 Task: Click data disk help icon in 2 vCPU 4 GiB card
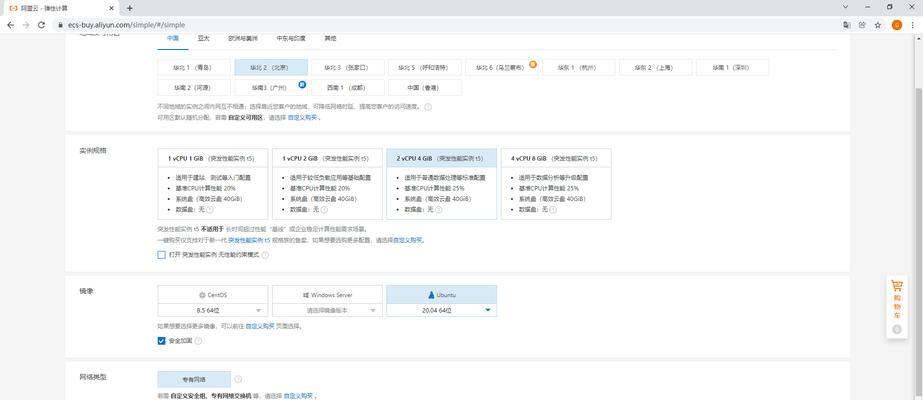point(438,209)
